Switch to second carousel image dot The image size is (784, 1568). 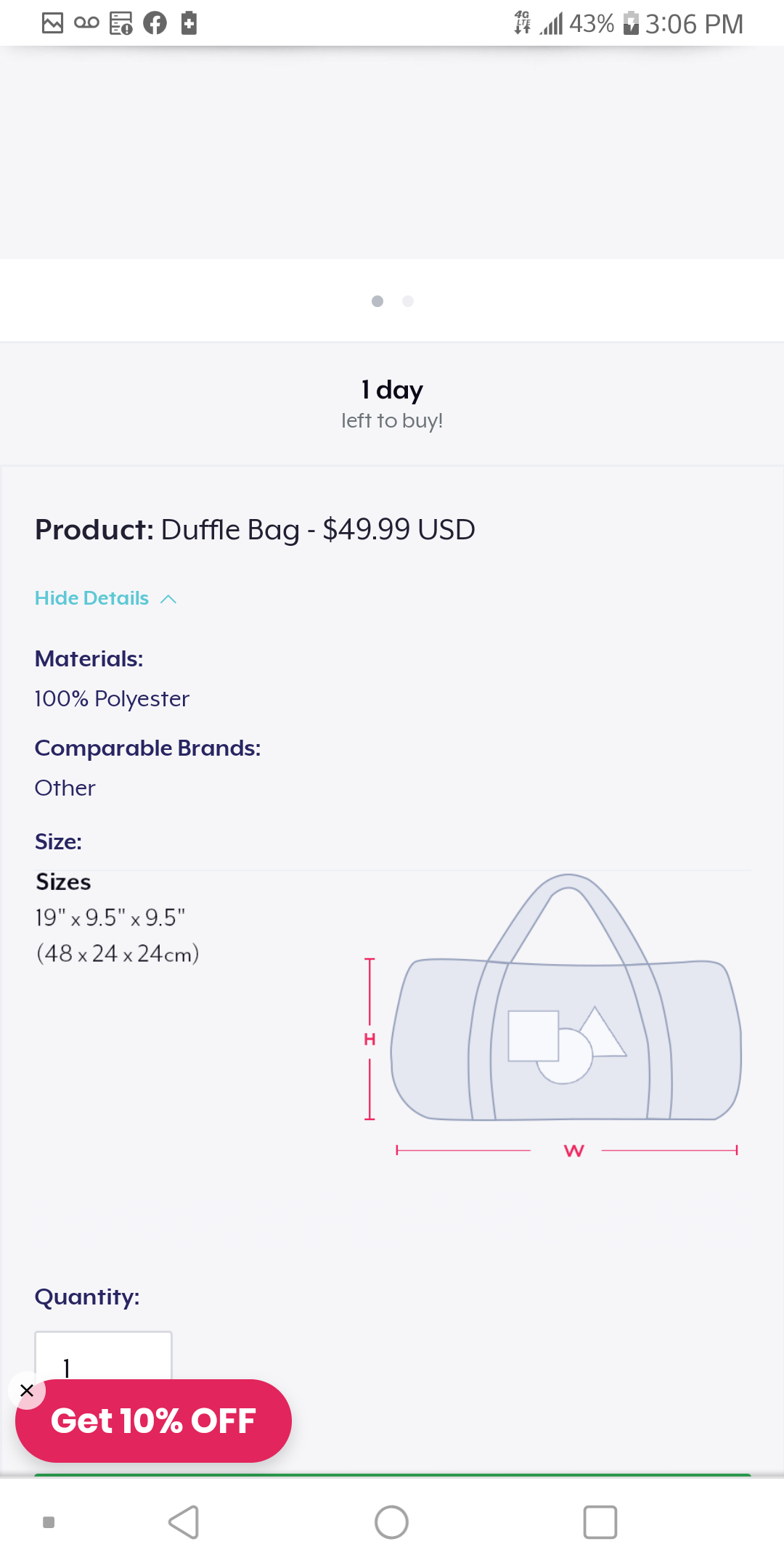408,301
